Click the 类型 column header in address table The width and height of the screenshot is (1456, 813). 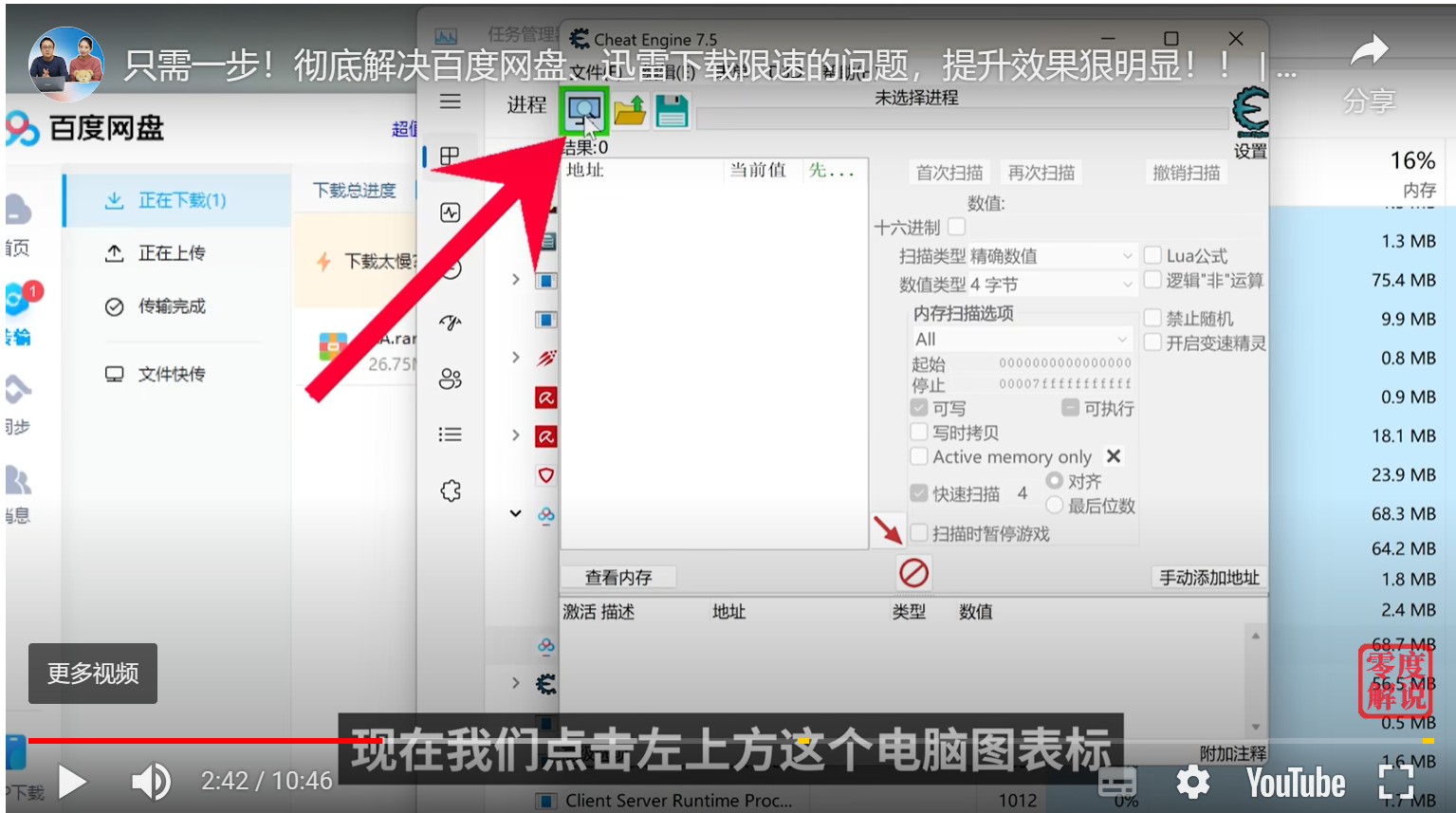click(909, 612)
